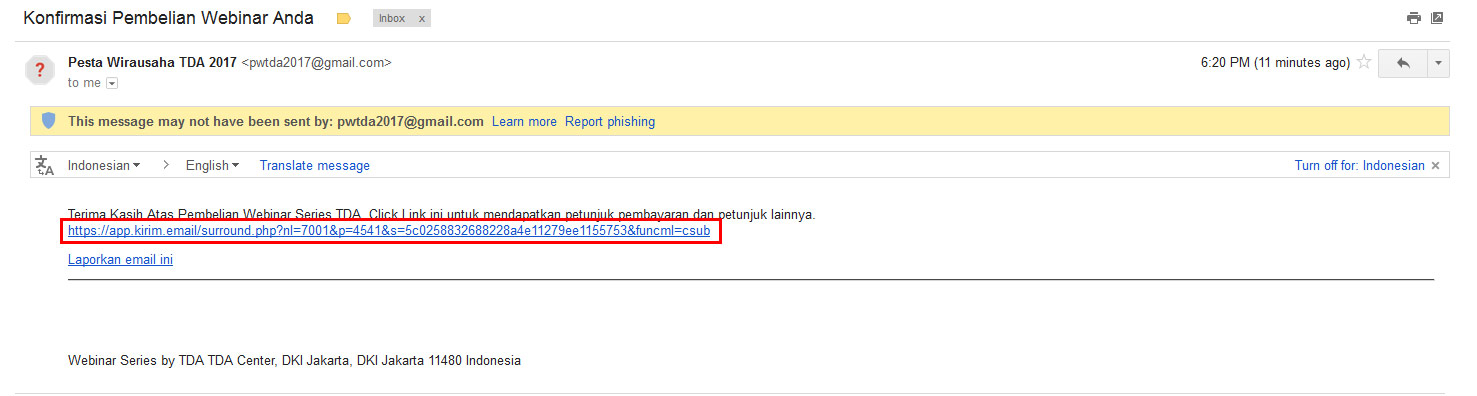Click the 'Terima Kasih Atas Pembelian' body text
This screenshot has height=396, width=1477.
[x=442, y=214]
